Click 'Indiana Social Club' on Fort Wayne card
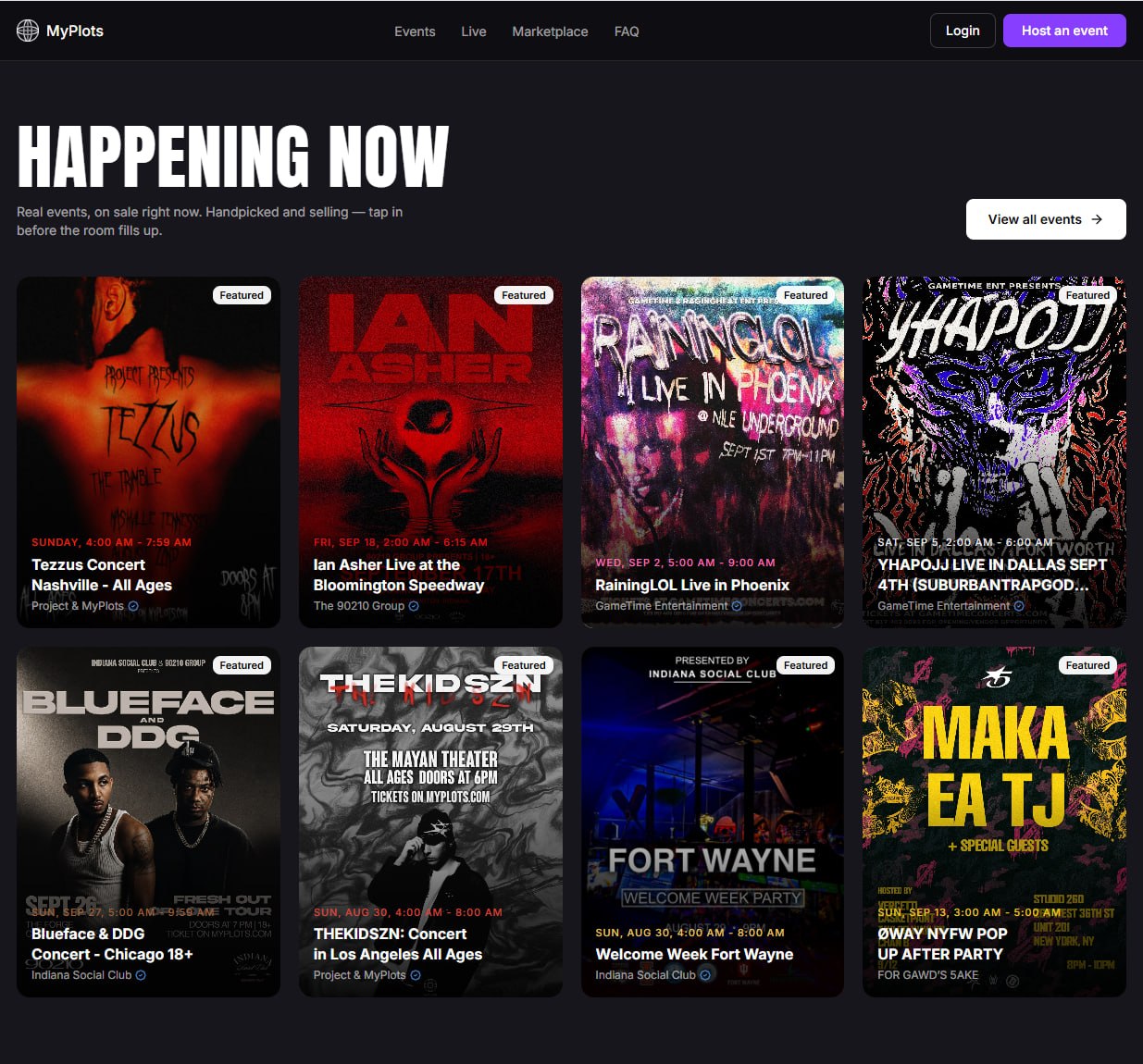Image resolution: width=1143 pixels, height=1064 pixels. [645, 975]
